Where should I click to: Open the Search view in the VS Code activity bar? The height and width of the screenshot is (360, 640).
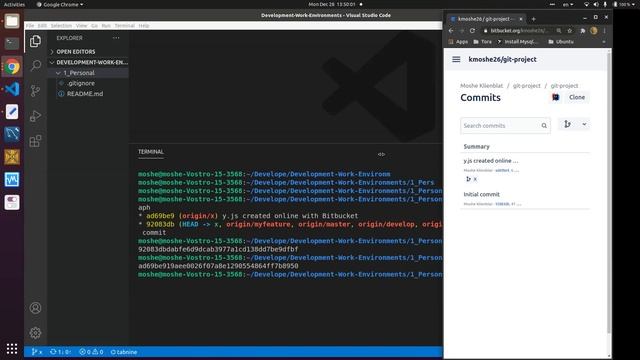tap(36, 65)
